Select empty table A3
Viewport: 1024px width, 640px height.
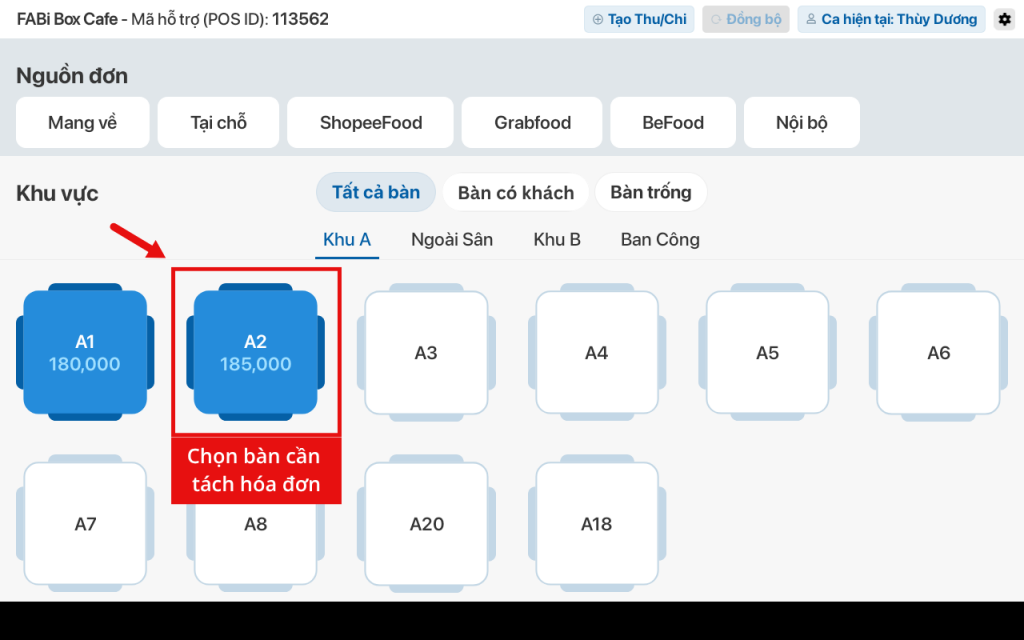point(426,353)
